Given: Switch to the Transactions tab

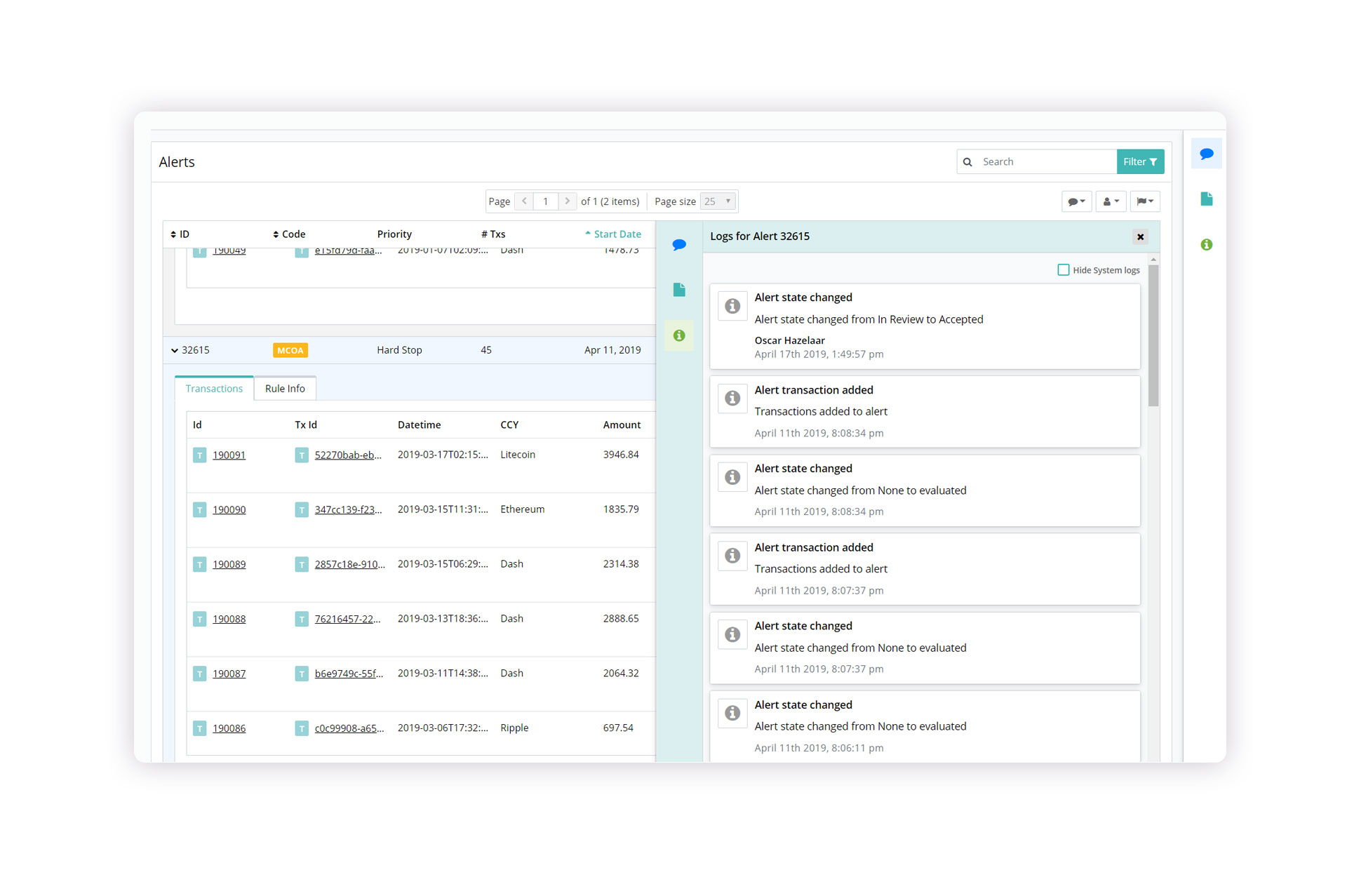Looking at the screenshot, I should click(214, 389).
